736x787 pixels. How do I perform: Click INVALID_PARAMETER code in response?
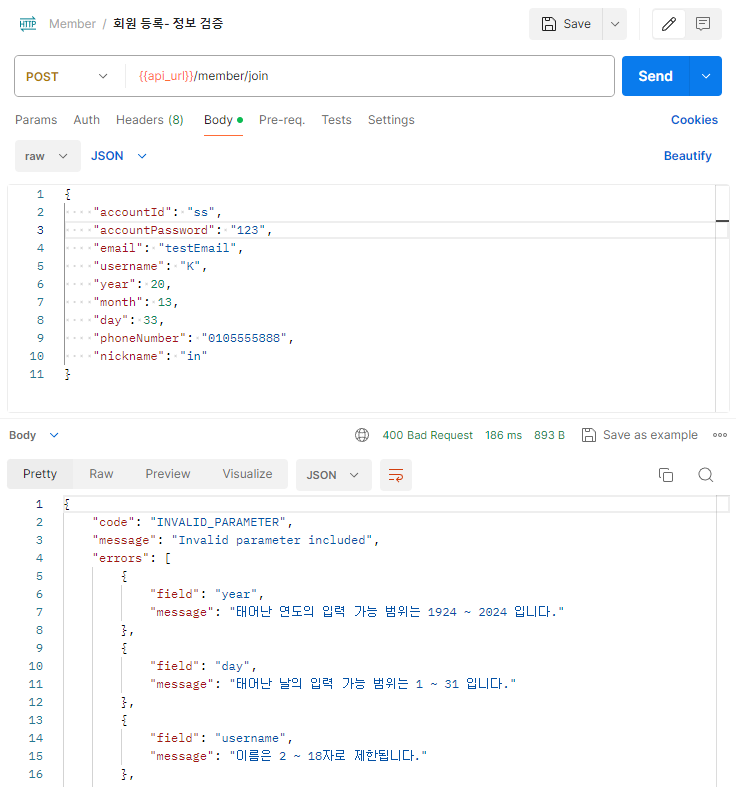(x=218, y=522)
